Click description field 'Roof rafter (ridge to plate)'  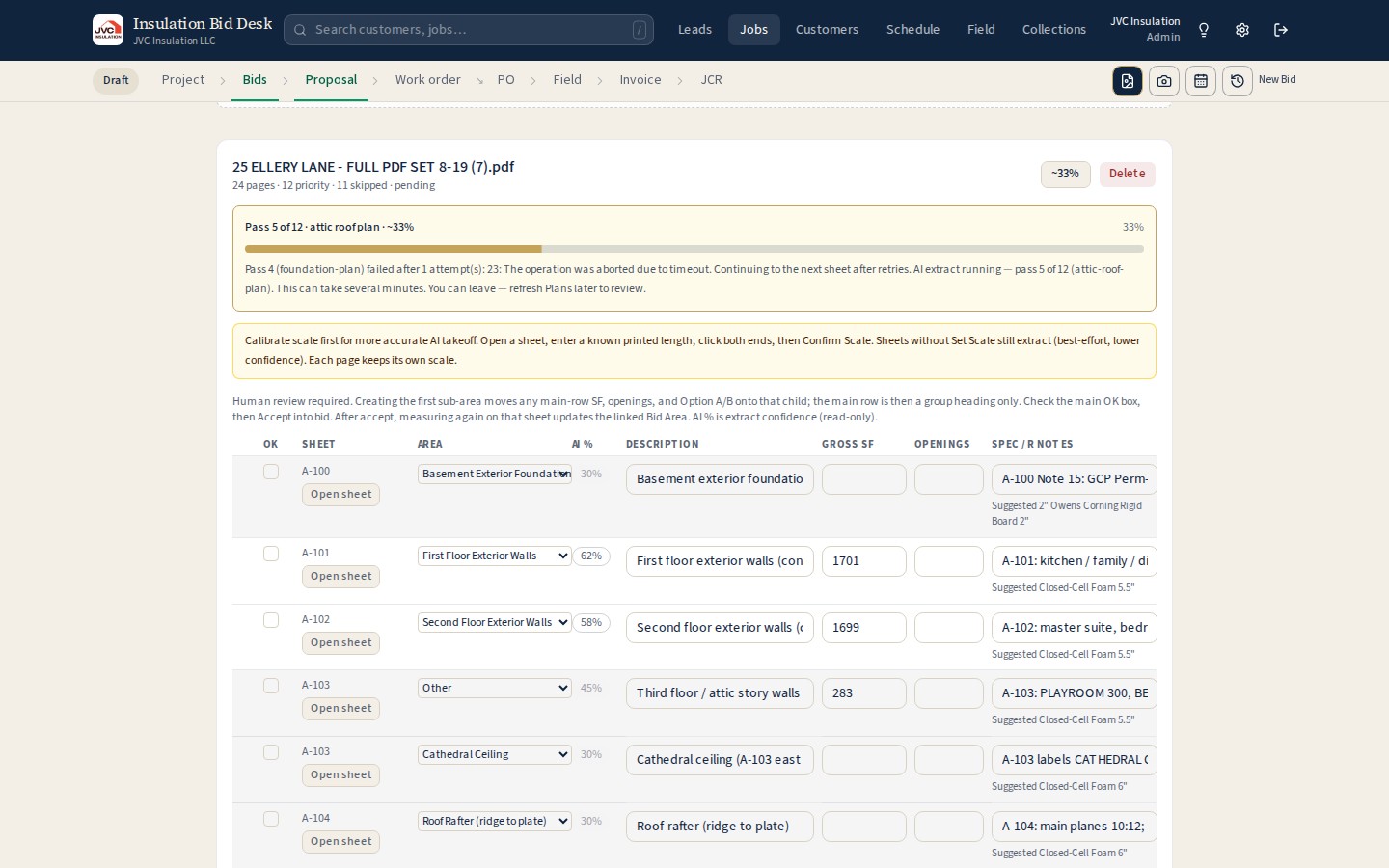(720, 827)
